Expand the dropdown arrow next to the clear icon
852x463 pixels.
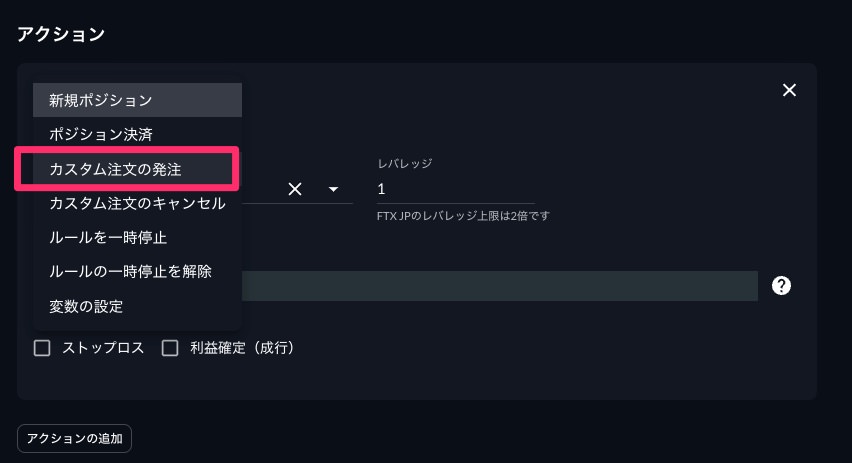coord(334,189)
